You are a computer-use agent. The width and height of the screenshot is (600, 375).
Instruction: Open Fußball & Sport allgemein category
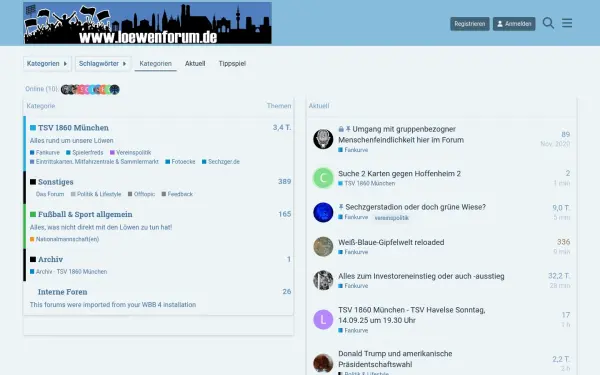tap(85, 214)
